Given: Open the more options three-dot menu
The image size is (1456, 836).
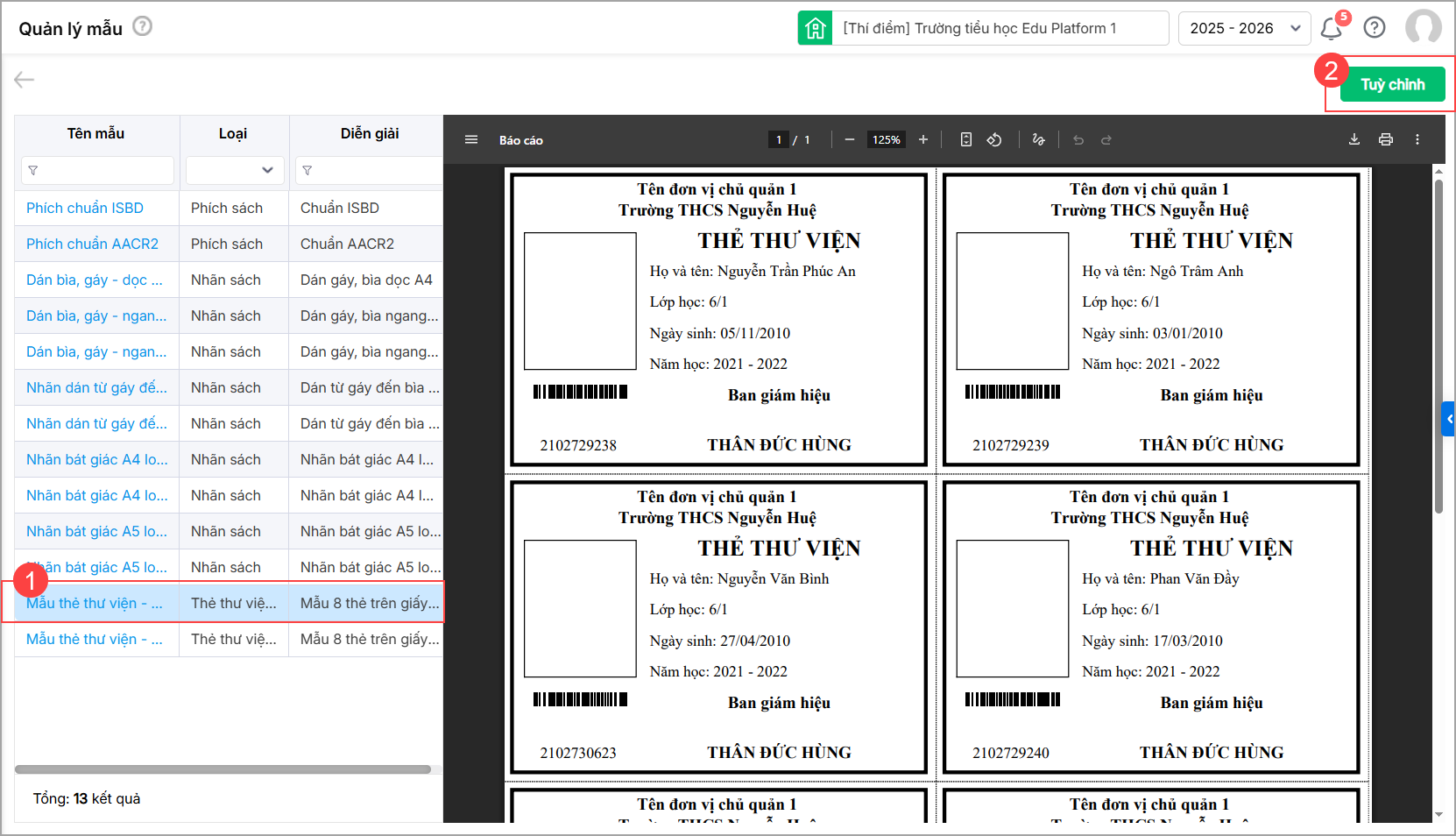Looking at the screenshot, I should [1417, 139].
